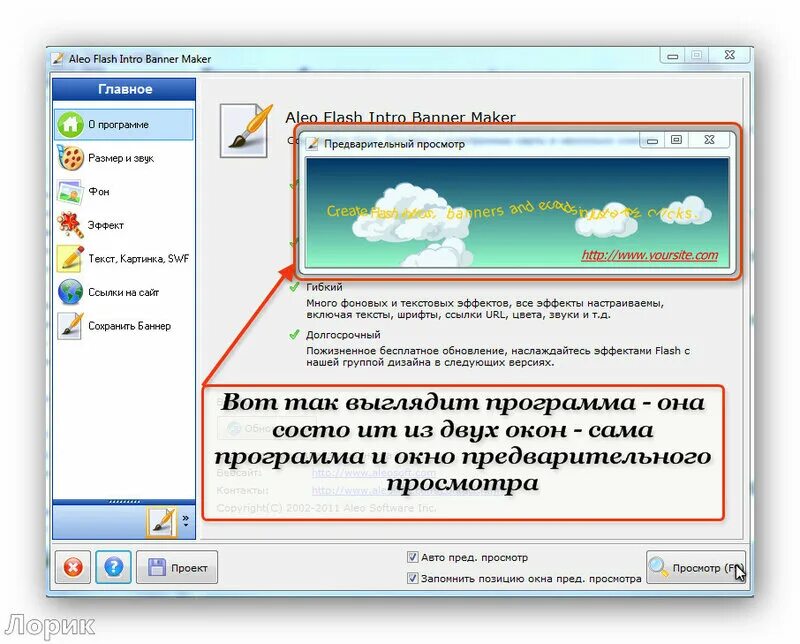Open Текст, Картинка, SWF section
This screenshot has width=800, height=644.
click(124, 259)
